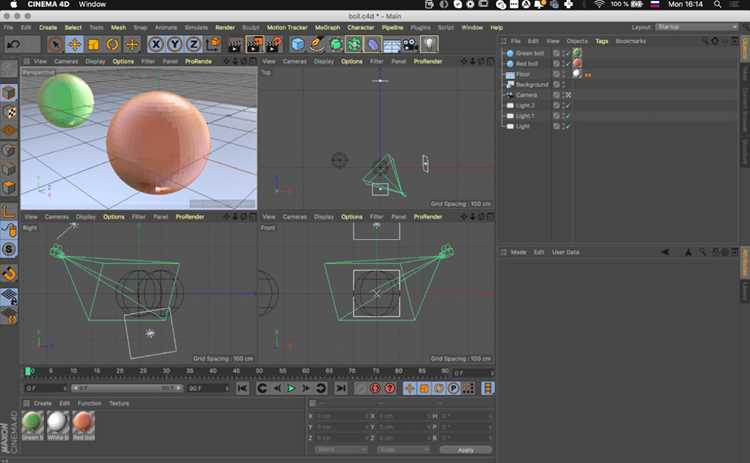The height and width of the screenshot is (463, 750).
Task: Click Render View clapperboard icon
Action: pos(235,45)
